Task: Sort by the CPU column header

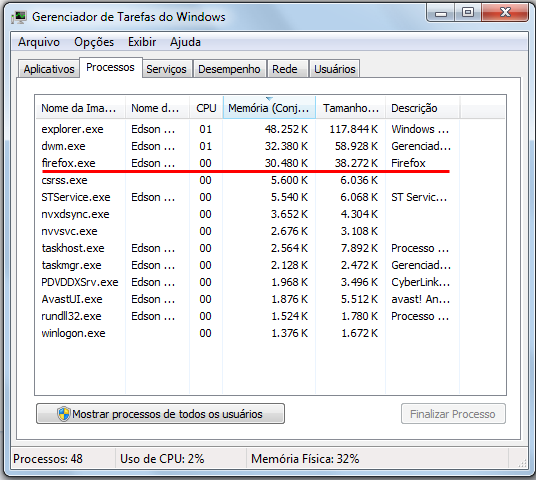Action: point(206,108)
